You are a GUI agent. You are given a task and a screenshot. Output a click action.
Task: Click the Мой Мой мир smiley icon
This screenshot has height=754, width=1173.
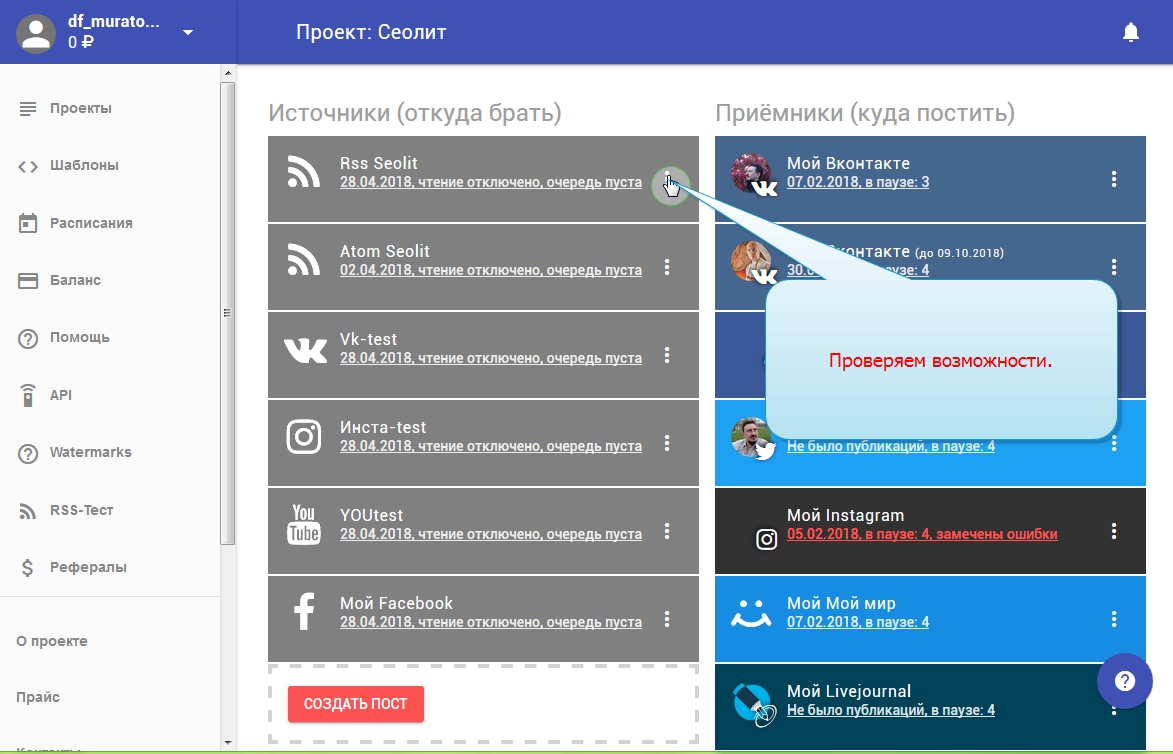pos(750,612)
